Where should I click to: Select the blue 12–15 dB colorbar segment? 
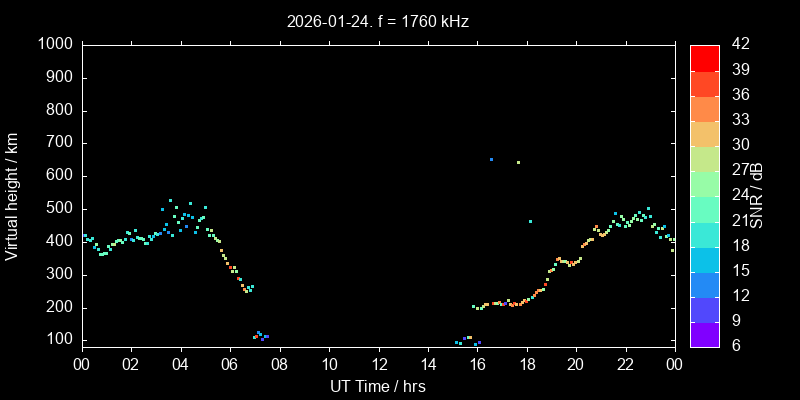(705, 284)
